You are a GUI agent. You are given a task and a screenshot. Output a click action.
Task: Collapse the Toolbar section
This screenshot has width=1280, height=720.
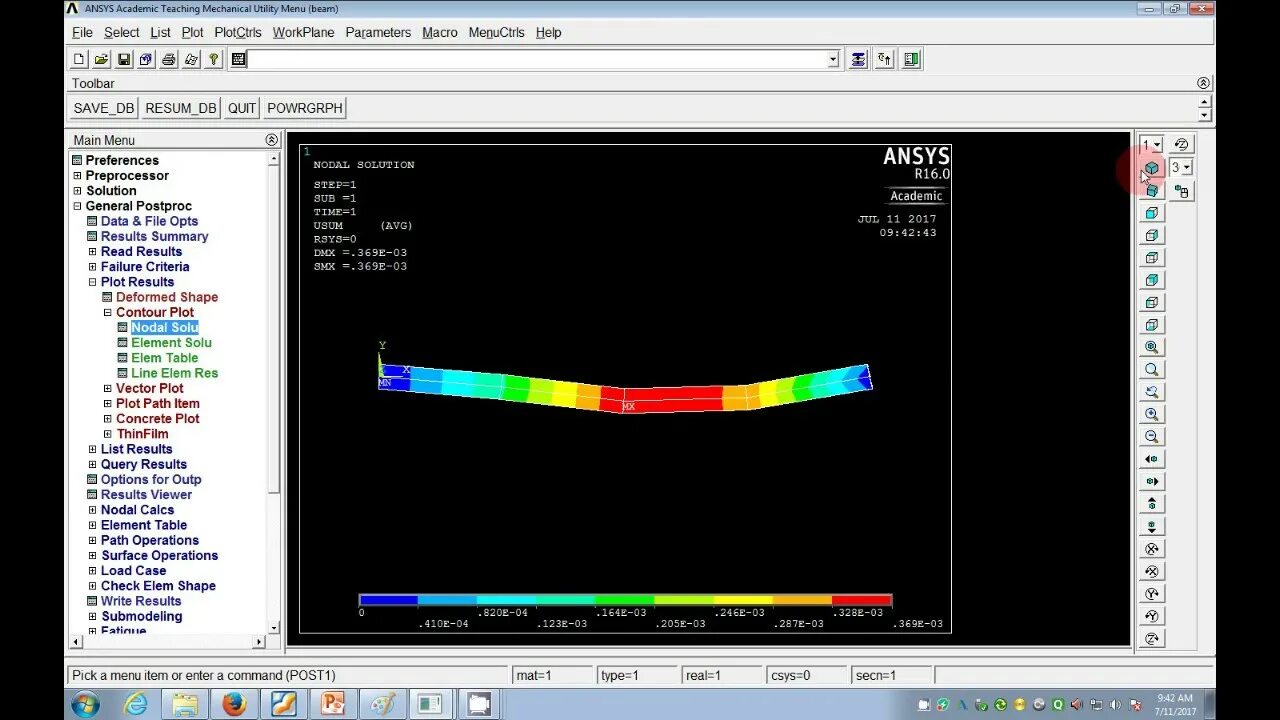[x=1203, y=83]
